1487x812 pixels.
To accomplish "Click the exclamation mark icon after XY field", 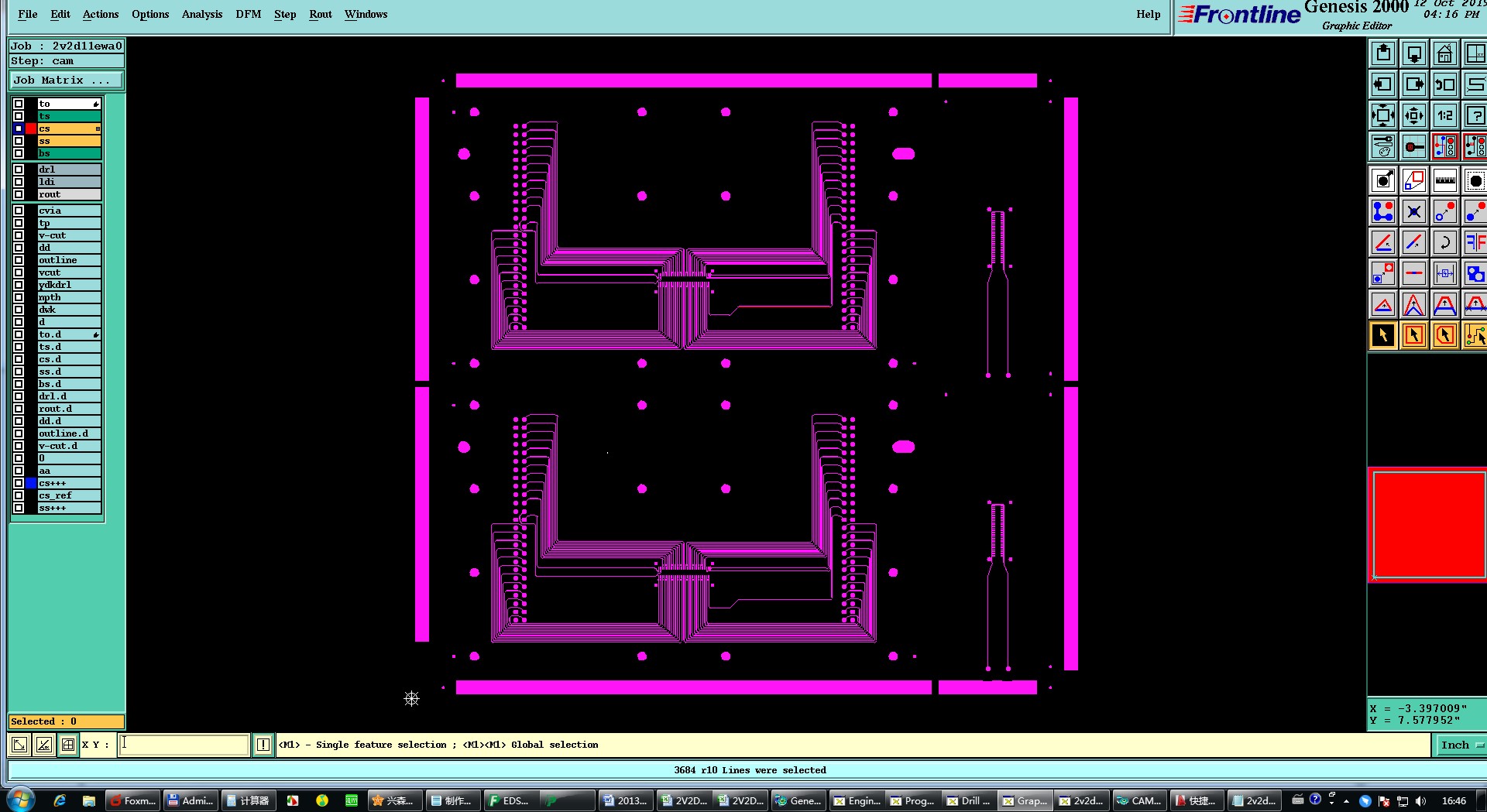I will click(x=263, y=745).
